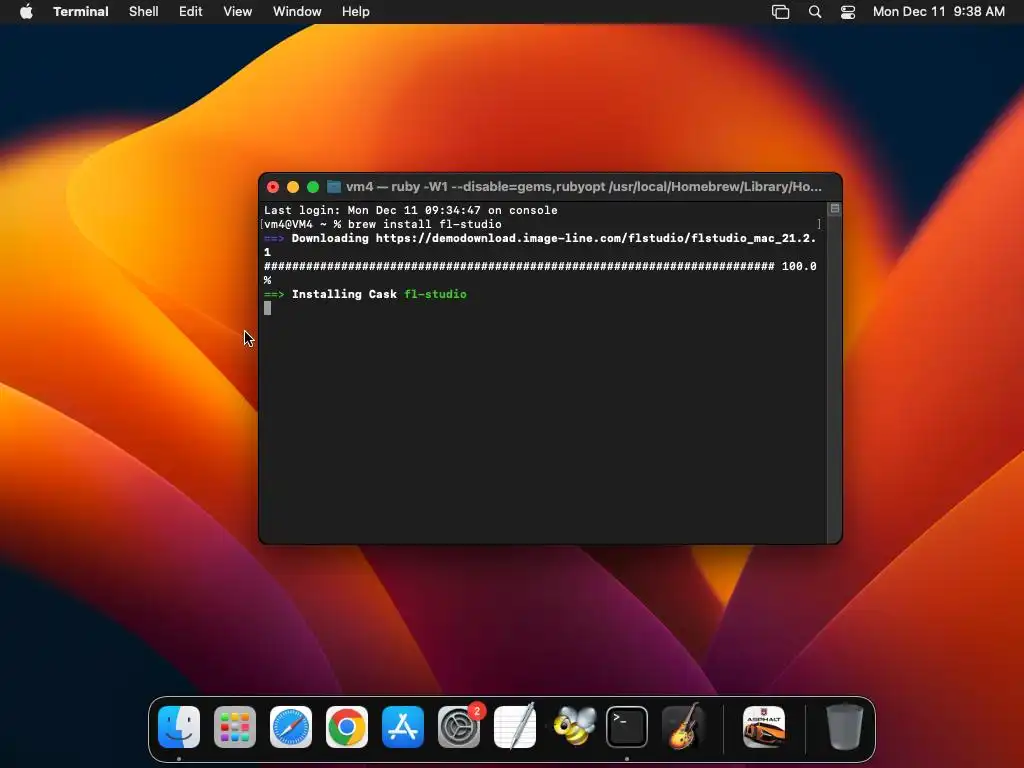Launch Google Chrome from the Dock
The image size is (1024, 768).
(347, 726)
